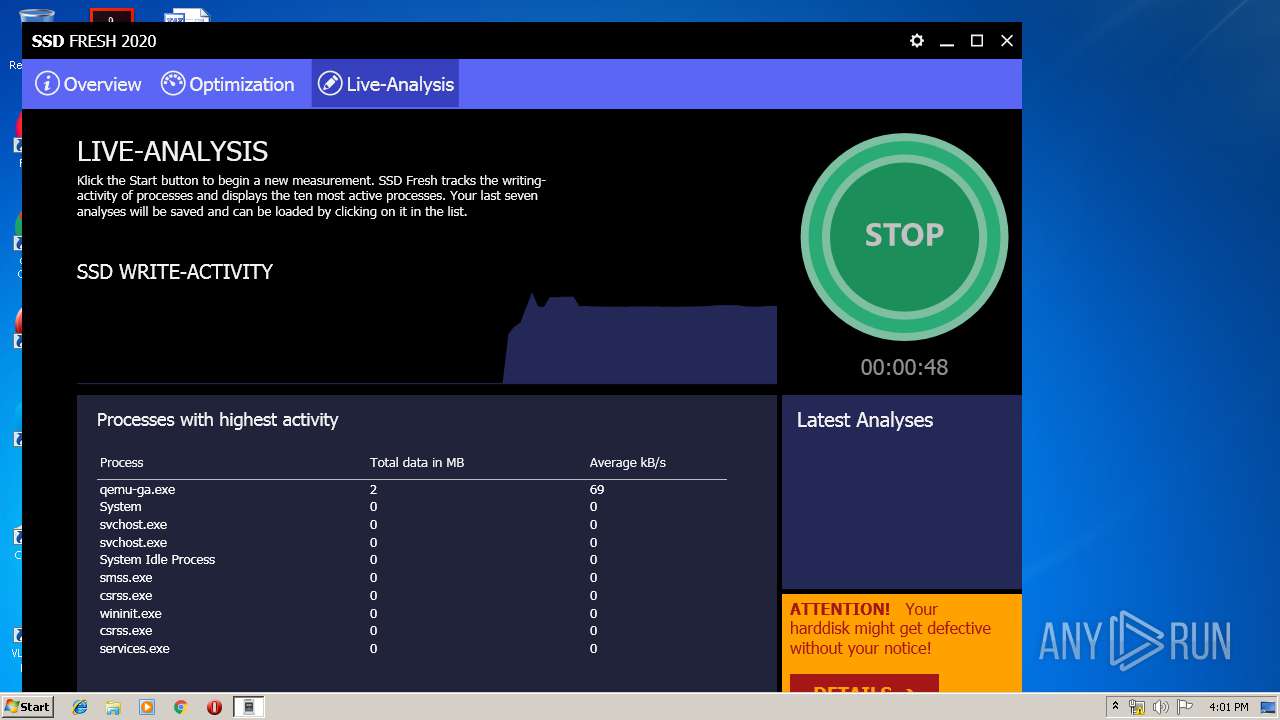Image resolution: width=1280 pixels, height=720 pixels.
Task: Launch Internet Explorer from taskbar
Action: point(80,707)
